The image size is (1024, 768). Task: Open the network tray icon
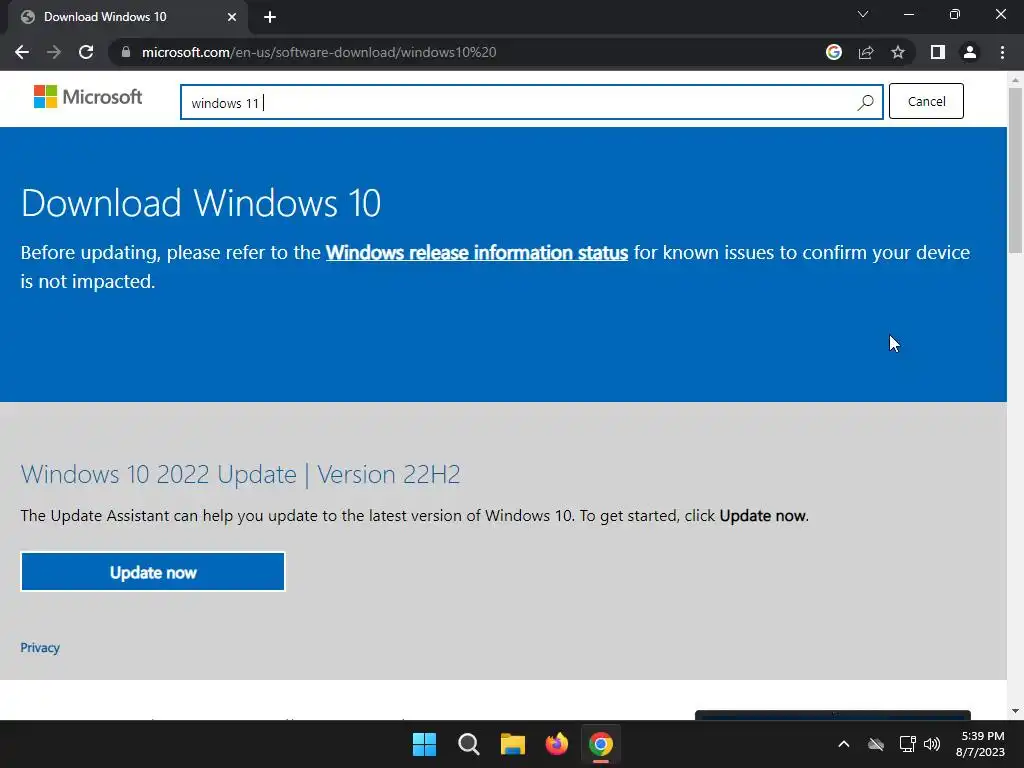click(907, 744)
